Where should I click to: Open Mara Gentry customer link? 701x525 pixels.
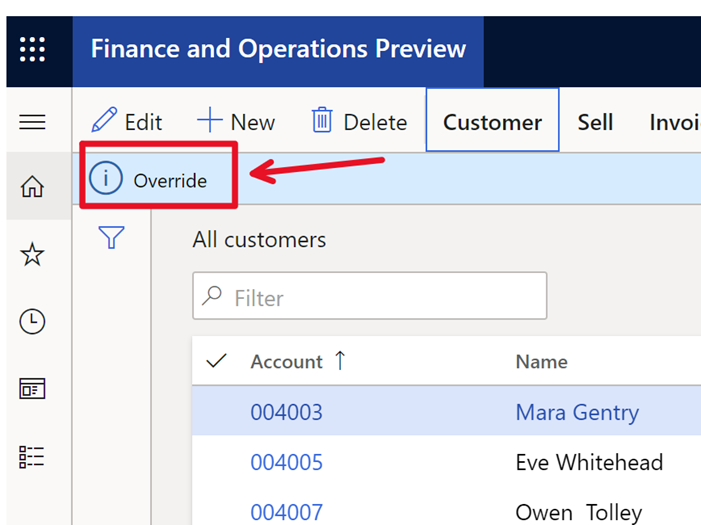(x=577, y=412)
